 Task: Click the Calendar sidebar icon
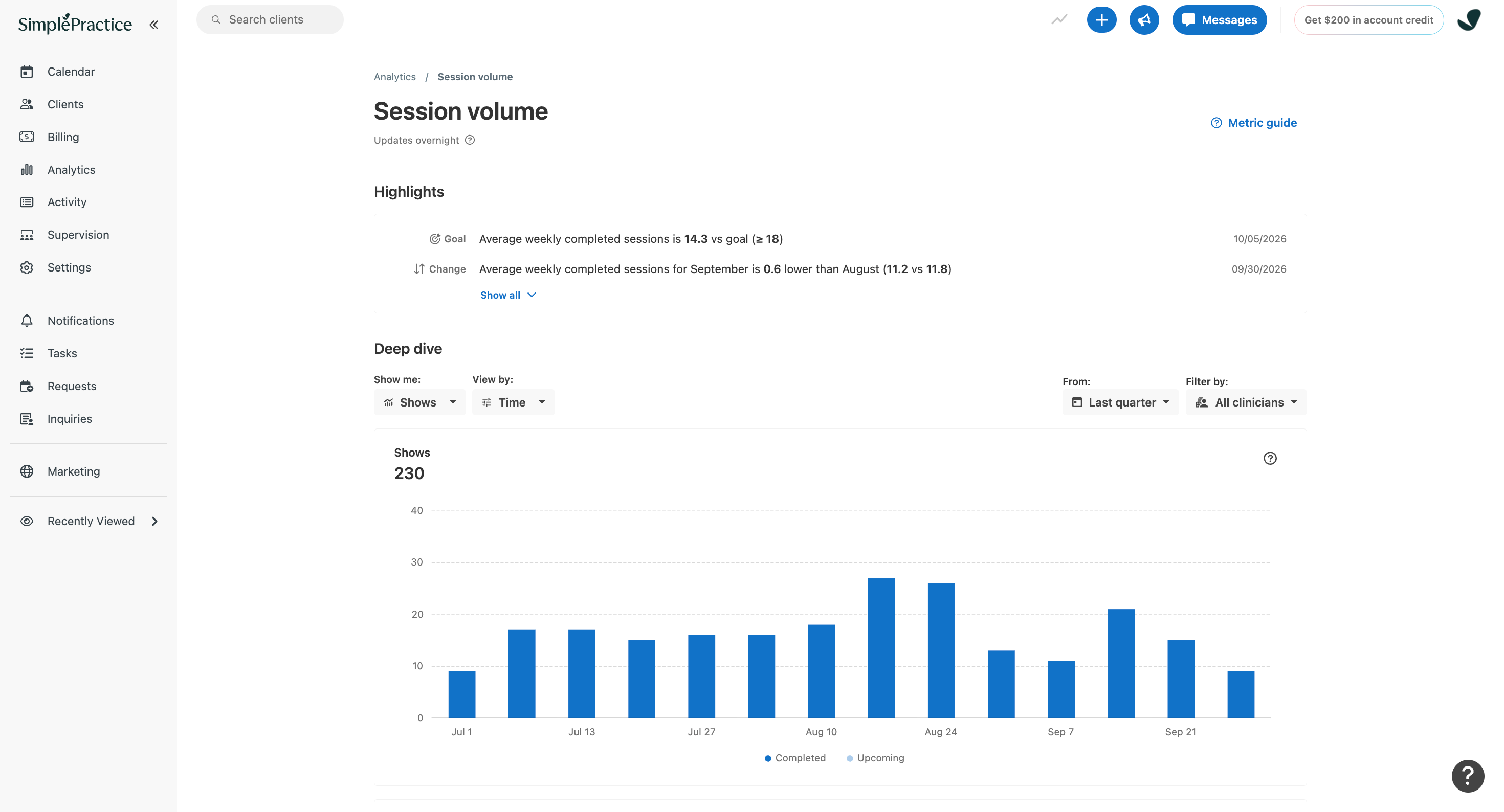point(27,72)
